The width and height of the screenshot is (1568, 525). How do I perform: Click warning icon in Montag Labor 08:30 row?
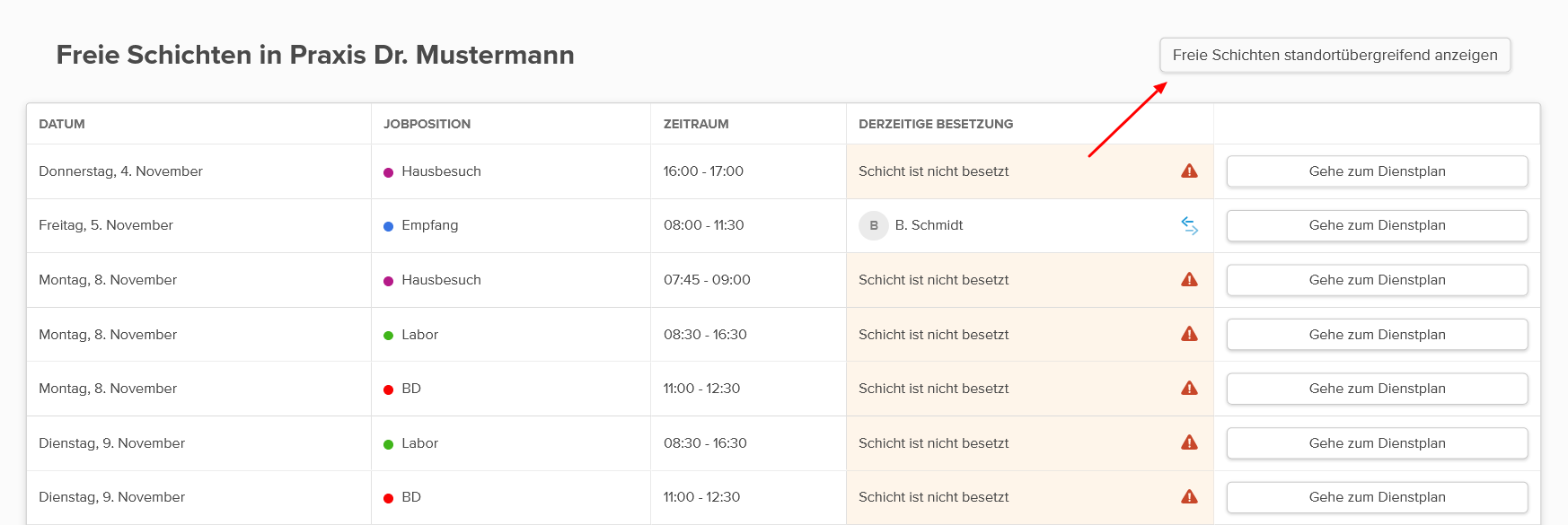click(x=1189, y=334)
